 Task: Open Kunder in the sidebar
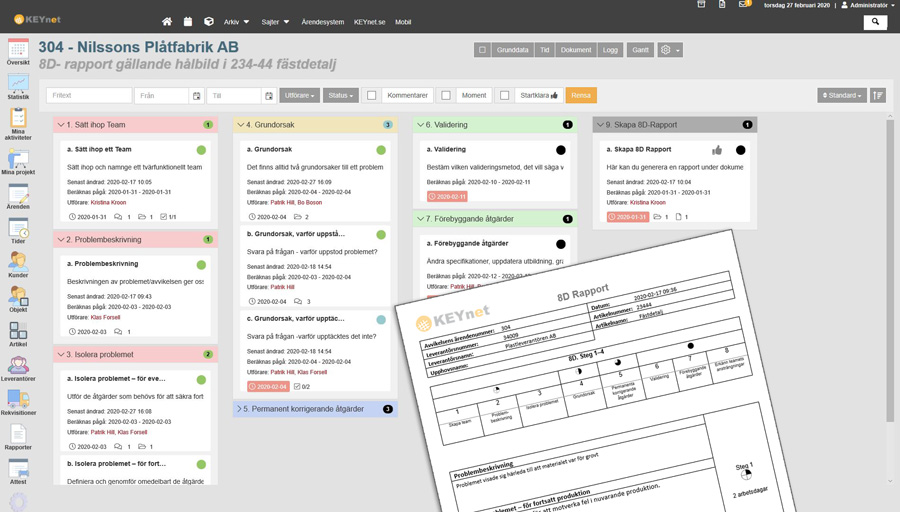coord(18,265)
